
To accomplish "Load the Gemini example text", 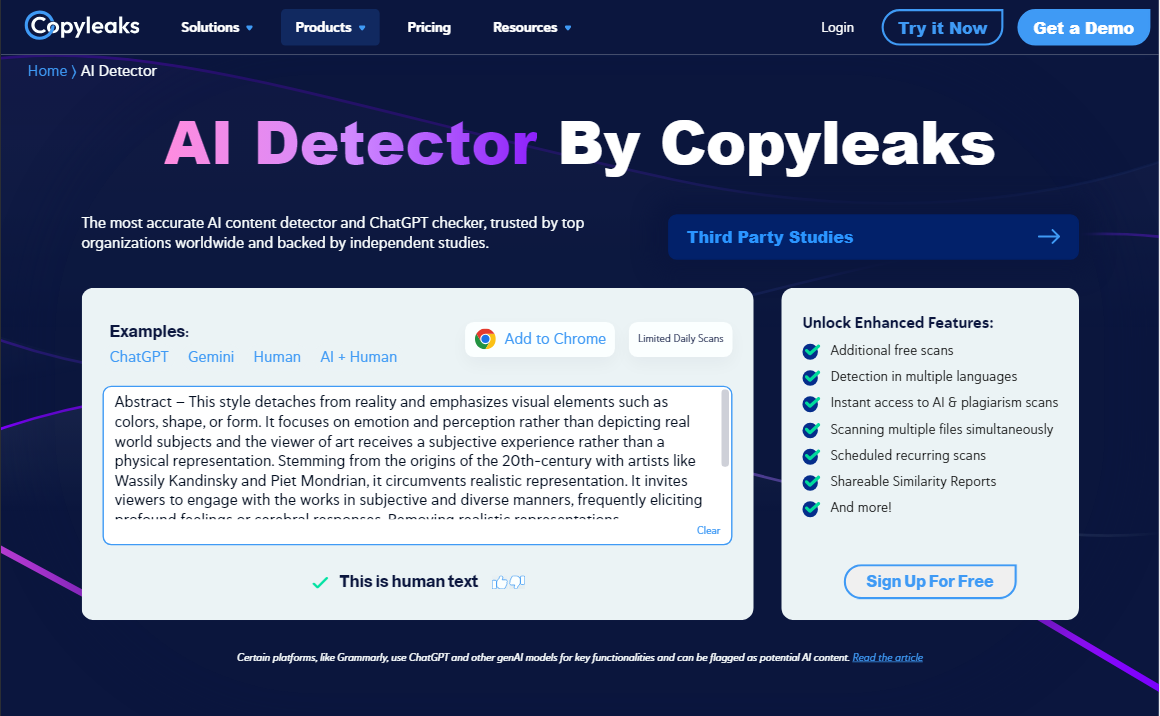I will coord(211,357).
